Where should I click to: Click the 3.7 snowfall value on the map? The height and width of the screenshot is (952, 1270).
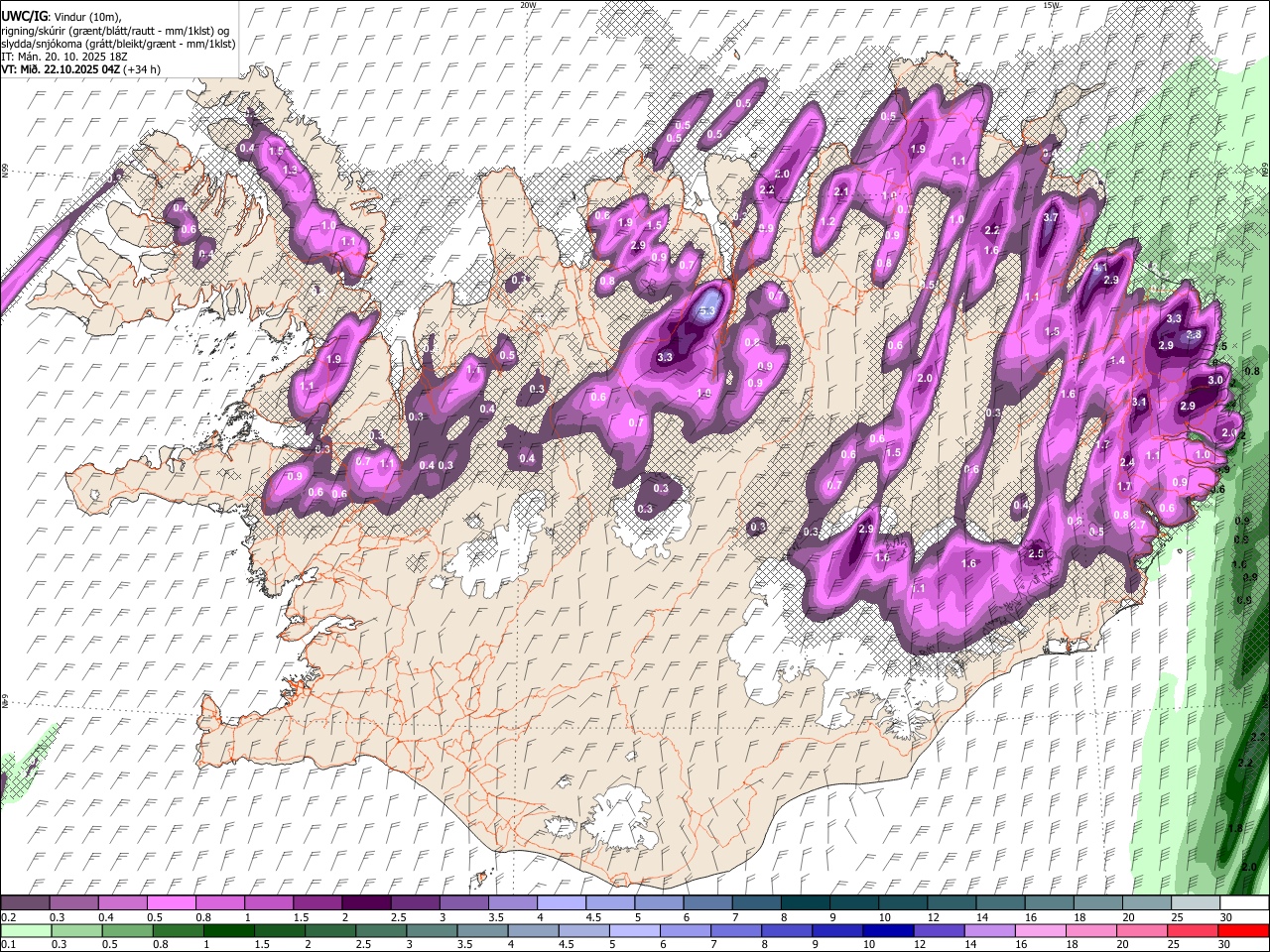[x=1052, y=217]
